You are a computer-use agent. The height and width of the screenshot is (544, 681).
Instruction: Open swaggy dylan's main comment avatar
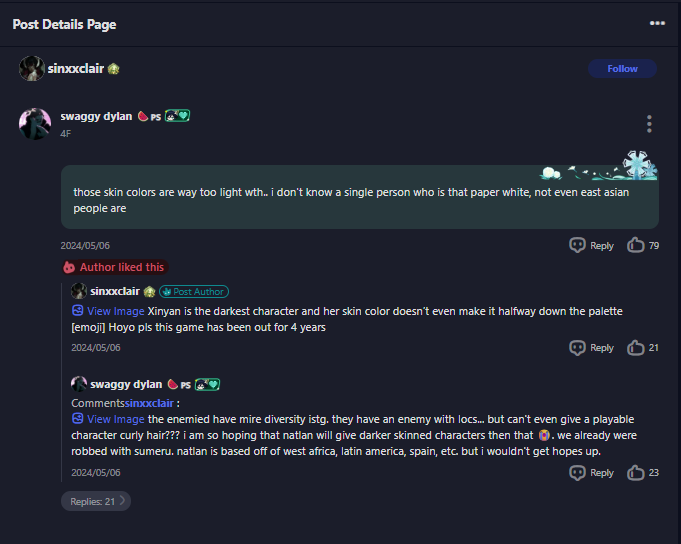click(35, 123)
